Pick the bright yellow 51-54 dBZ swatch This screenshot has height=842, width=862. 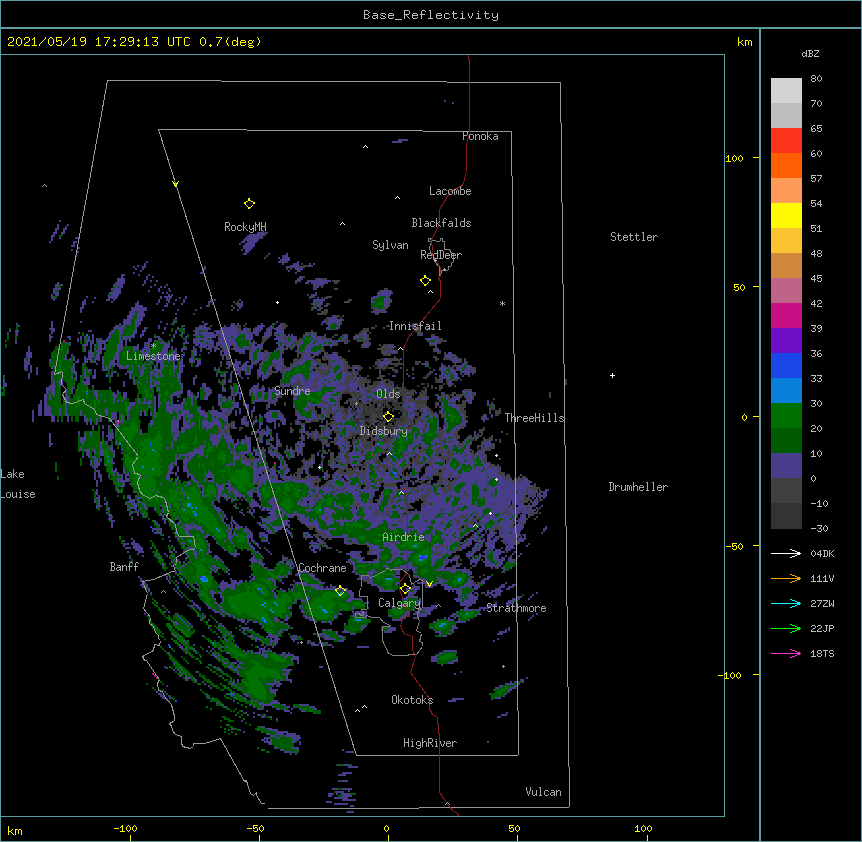coord(786,215)
